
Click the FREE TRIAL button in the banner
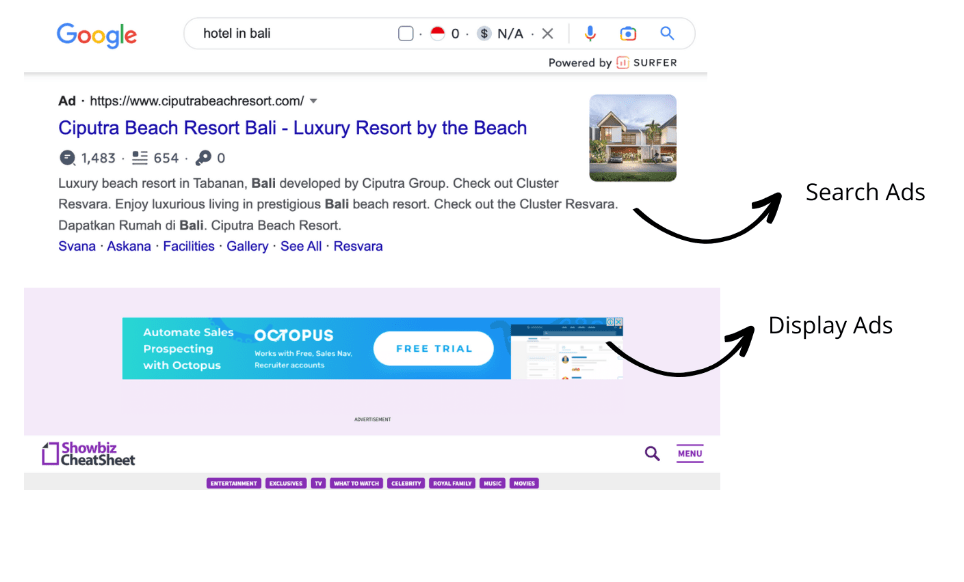pos(433,348)
